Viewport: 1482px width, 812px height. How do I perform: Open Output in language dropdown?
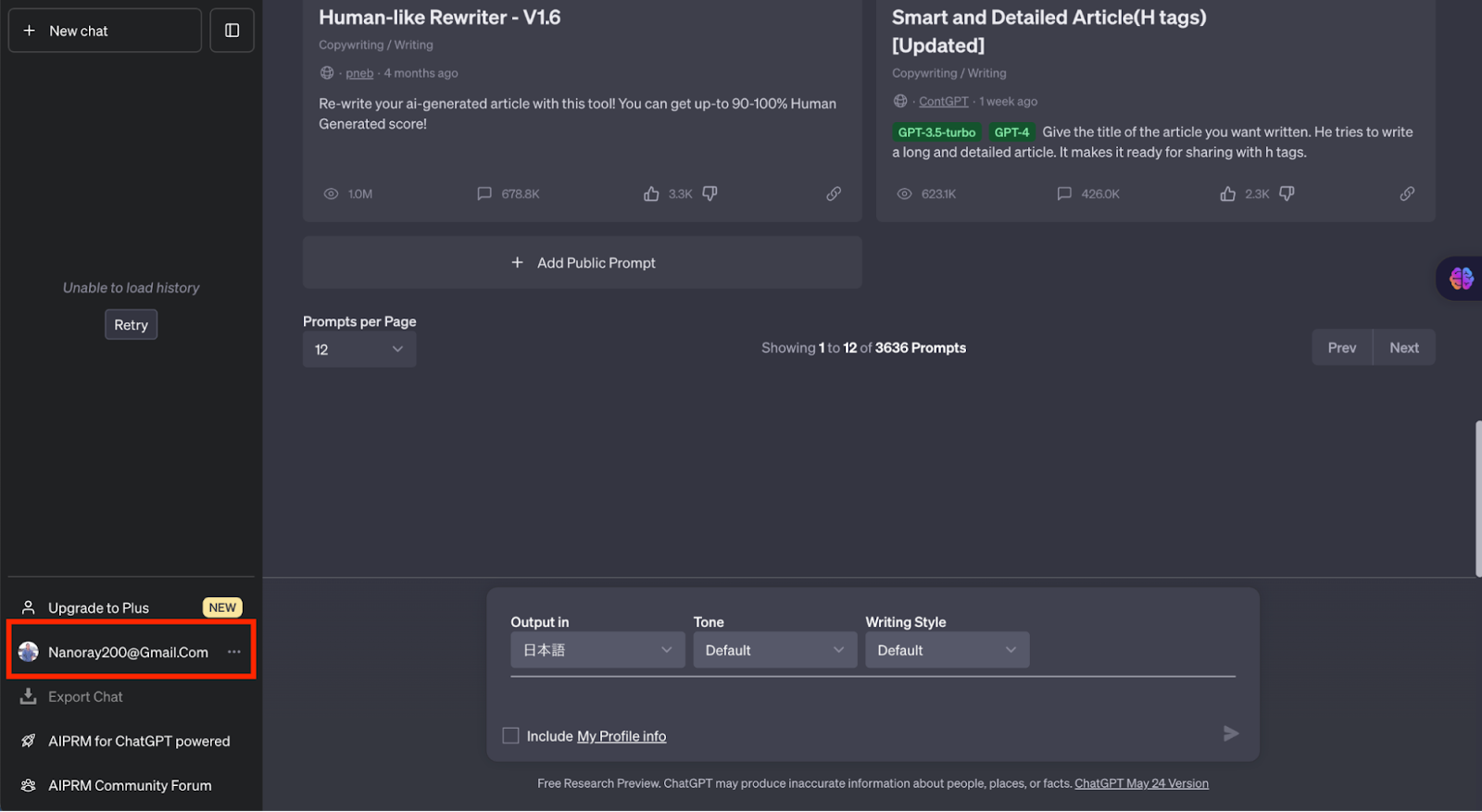point(597,651)
